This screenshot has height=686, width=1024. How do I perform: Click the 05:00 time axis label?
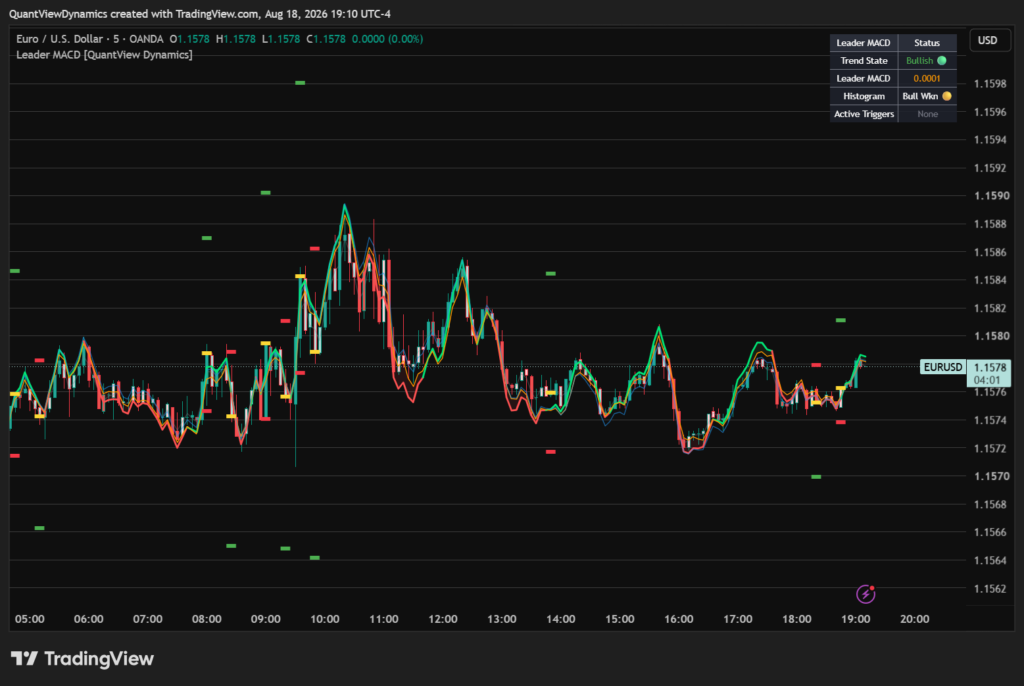pyautogui.click(x=29, y=619)
